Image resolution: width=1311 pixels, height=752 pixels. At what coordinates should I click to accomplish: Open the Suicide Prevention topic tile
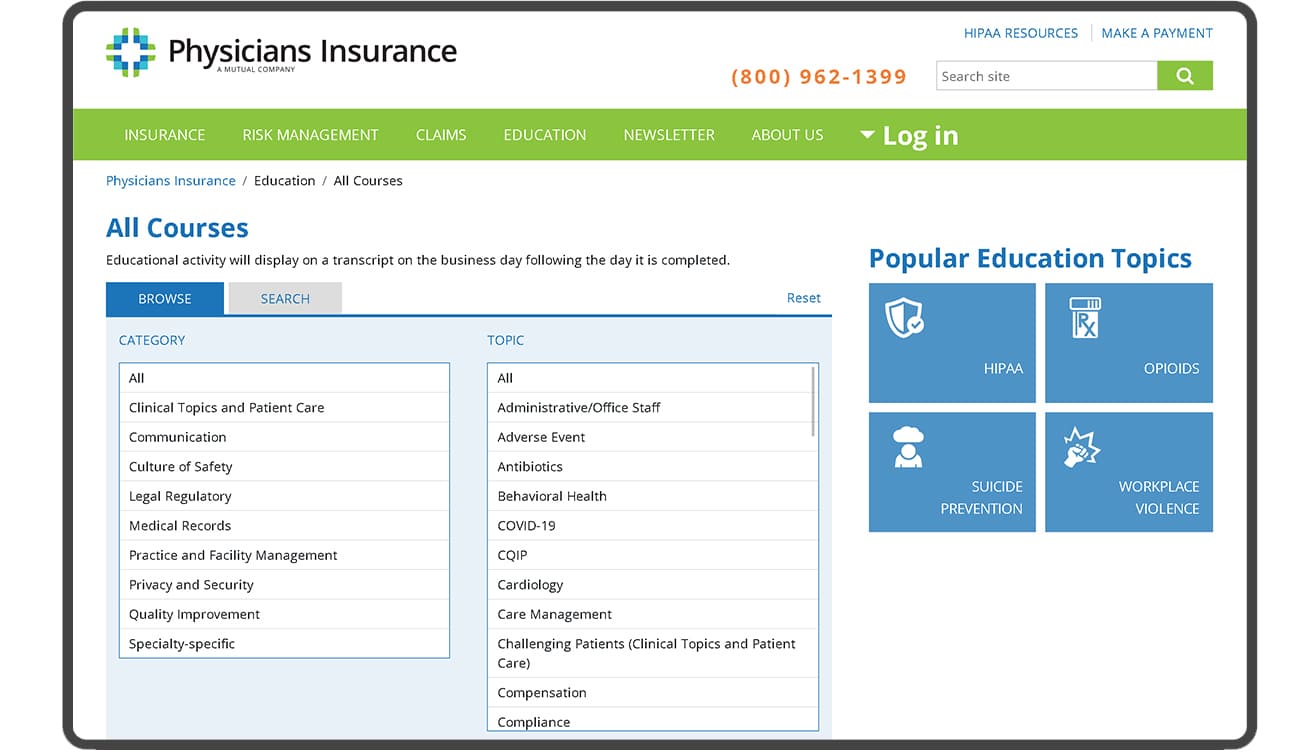coord(952,472)
